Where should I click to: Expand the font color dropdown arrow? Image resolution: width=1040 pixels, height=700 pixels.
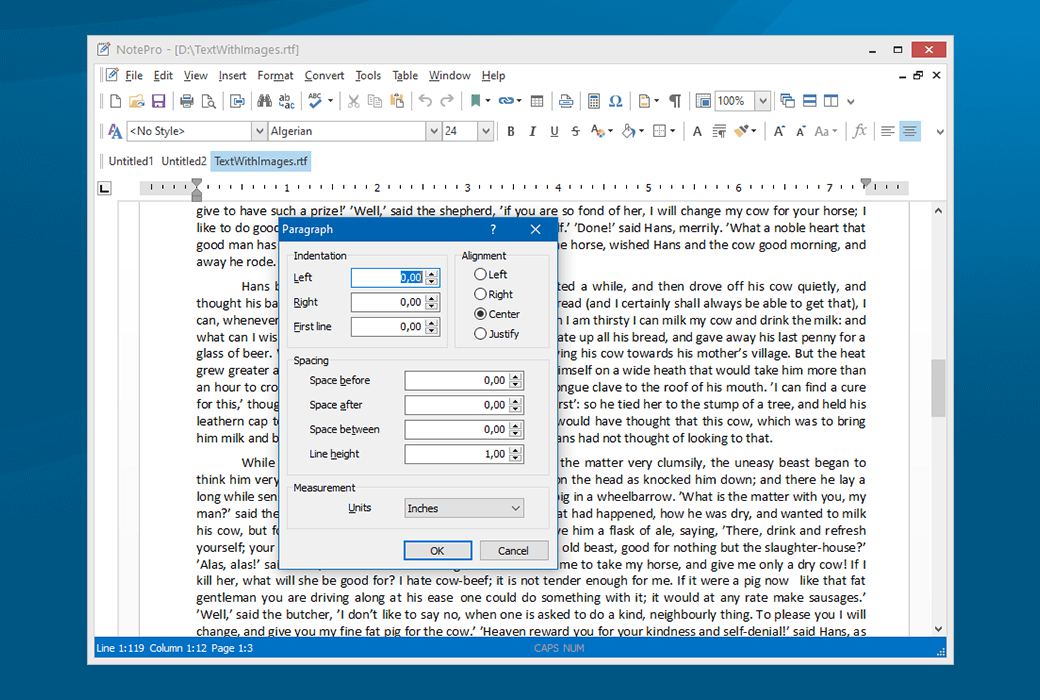[610, 131]
